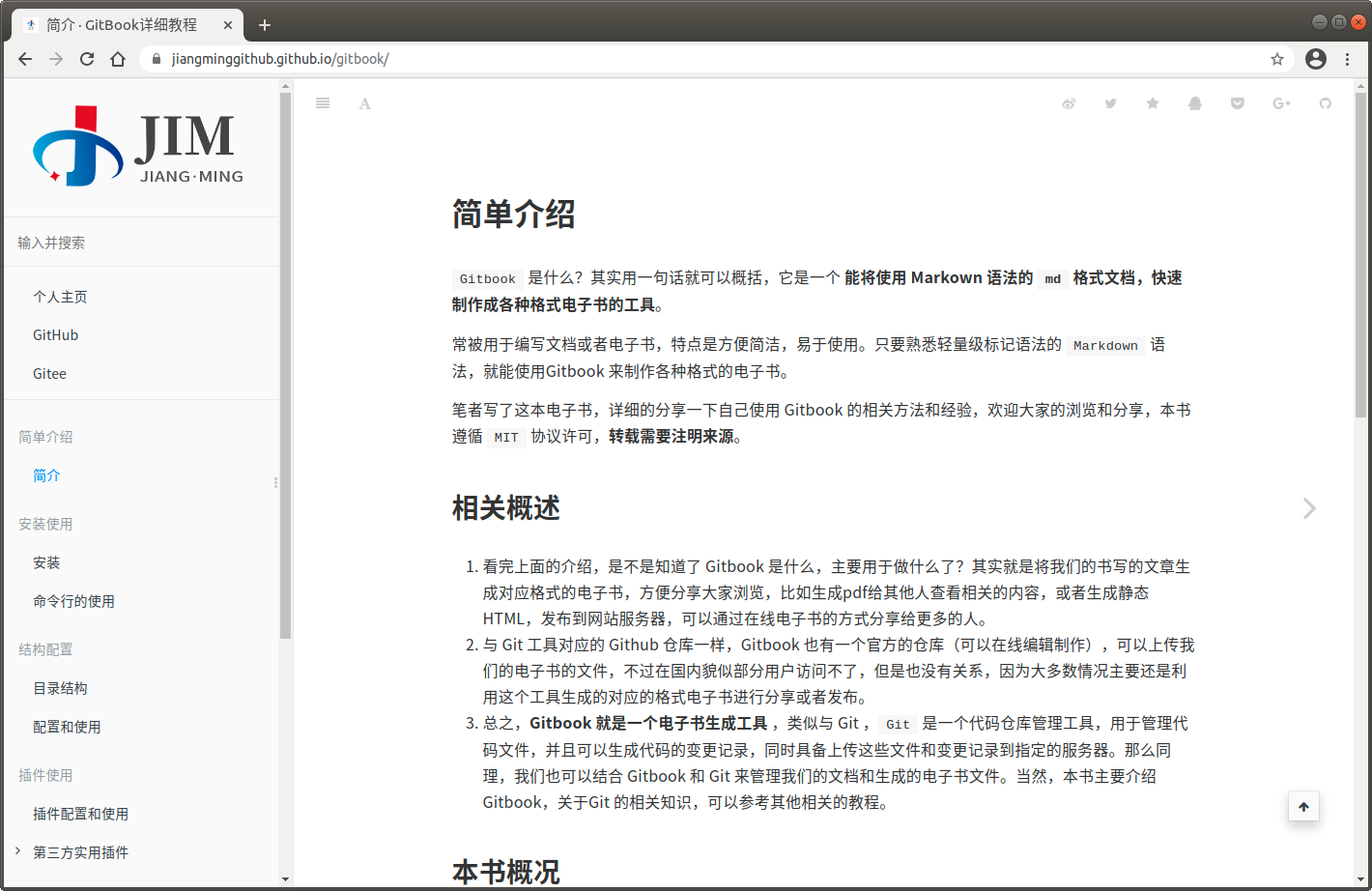
Task: Open the GitHub icon in toolbar
Action: pyautogui.click(x=1326, y=103)
